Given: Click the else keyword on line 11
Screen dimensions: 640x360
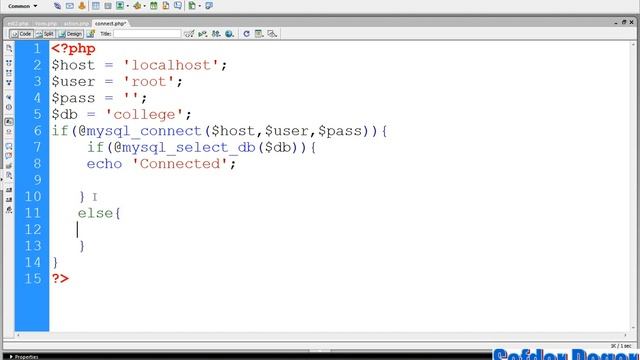Looking at the screenshot, I should click(x=95, y=213).
